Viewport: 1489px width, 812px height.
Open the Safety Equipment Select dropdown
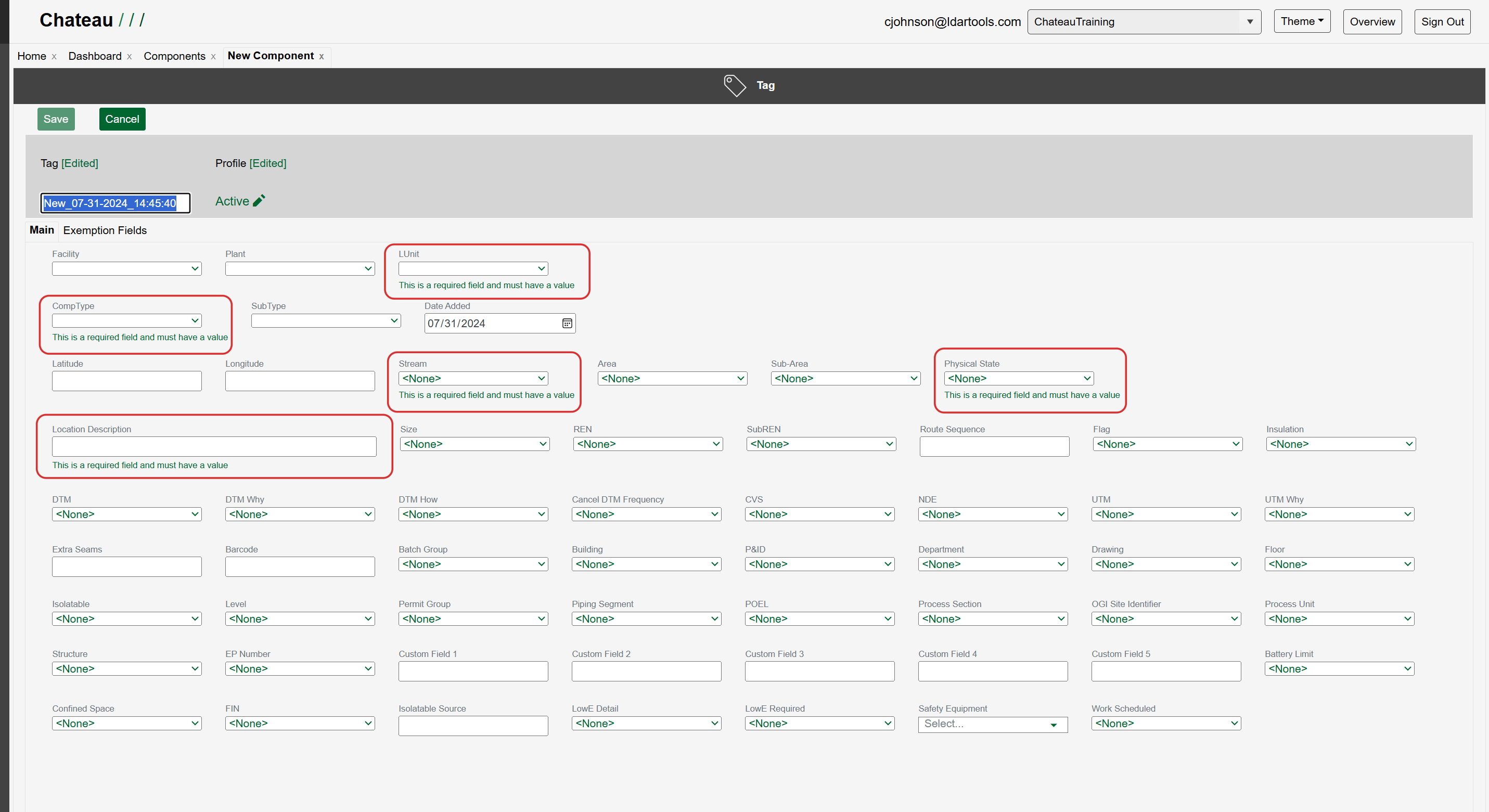[993, 724]
